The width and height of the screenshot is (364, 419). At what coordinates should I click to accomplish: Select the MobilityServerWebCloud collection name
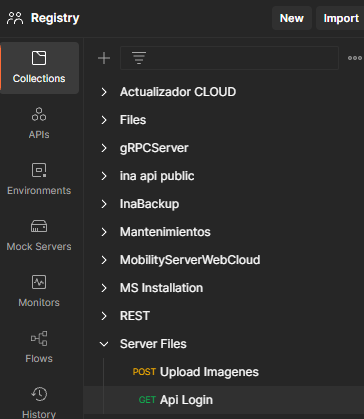190,260
